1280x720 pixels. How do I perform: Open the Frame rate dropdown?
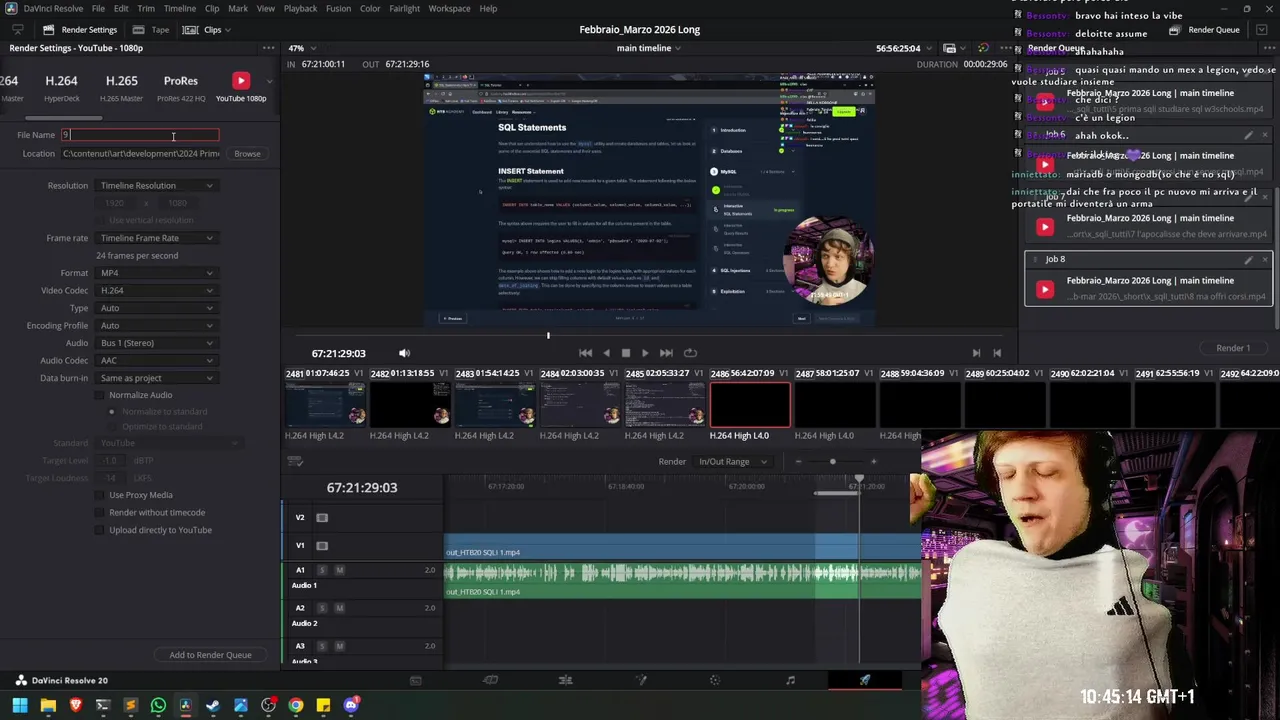pos(156,238)
